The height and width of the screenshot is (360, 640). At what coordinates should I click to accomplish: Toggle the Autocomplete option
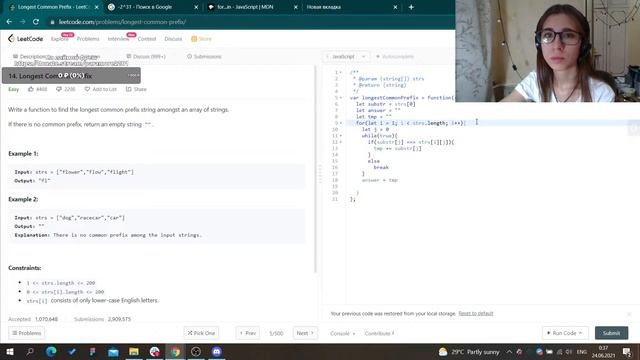point(395,56)
